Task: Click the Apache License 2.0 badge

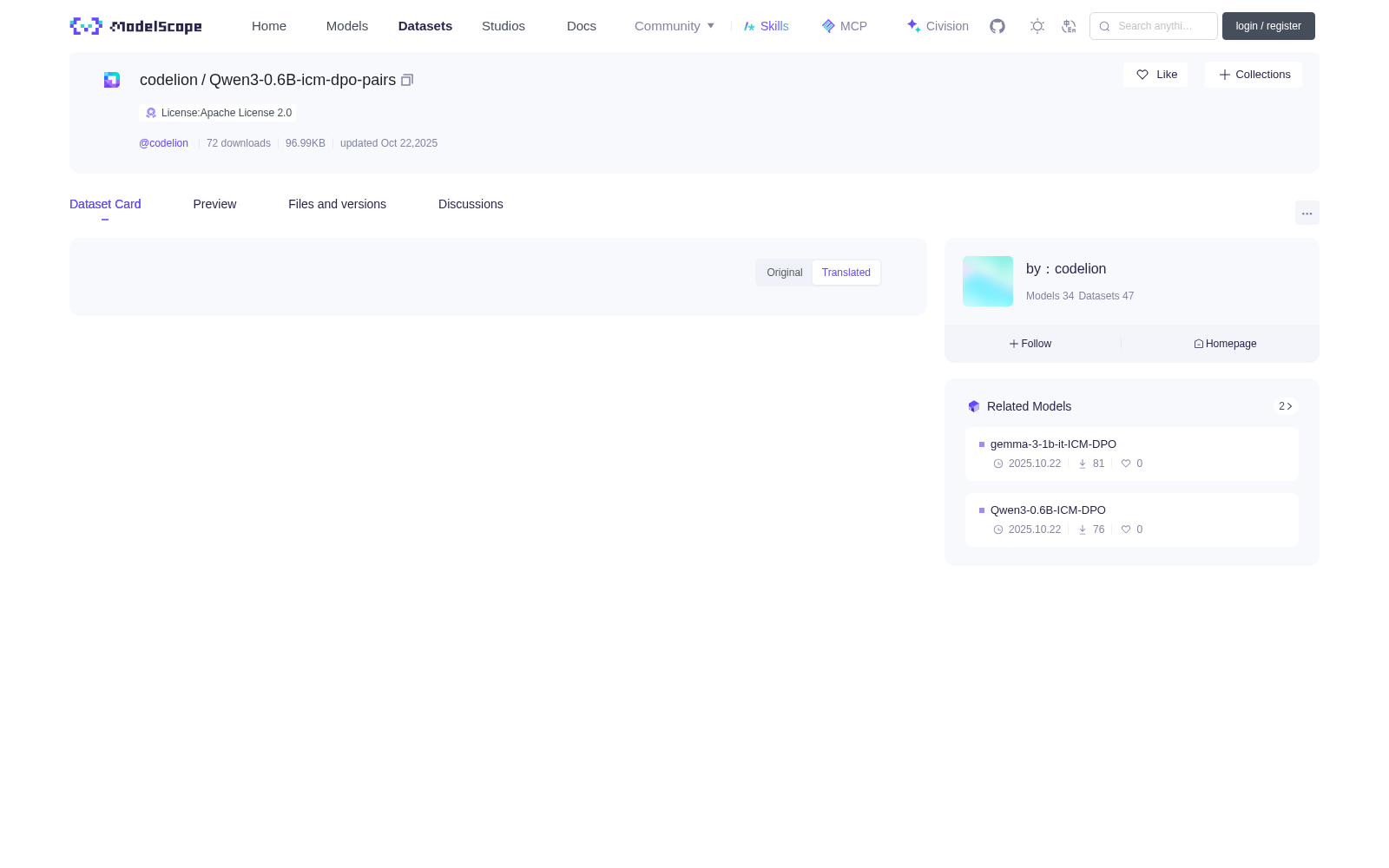Action: (x=218, y=113)
